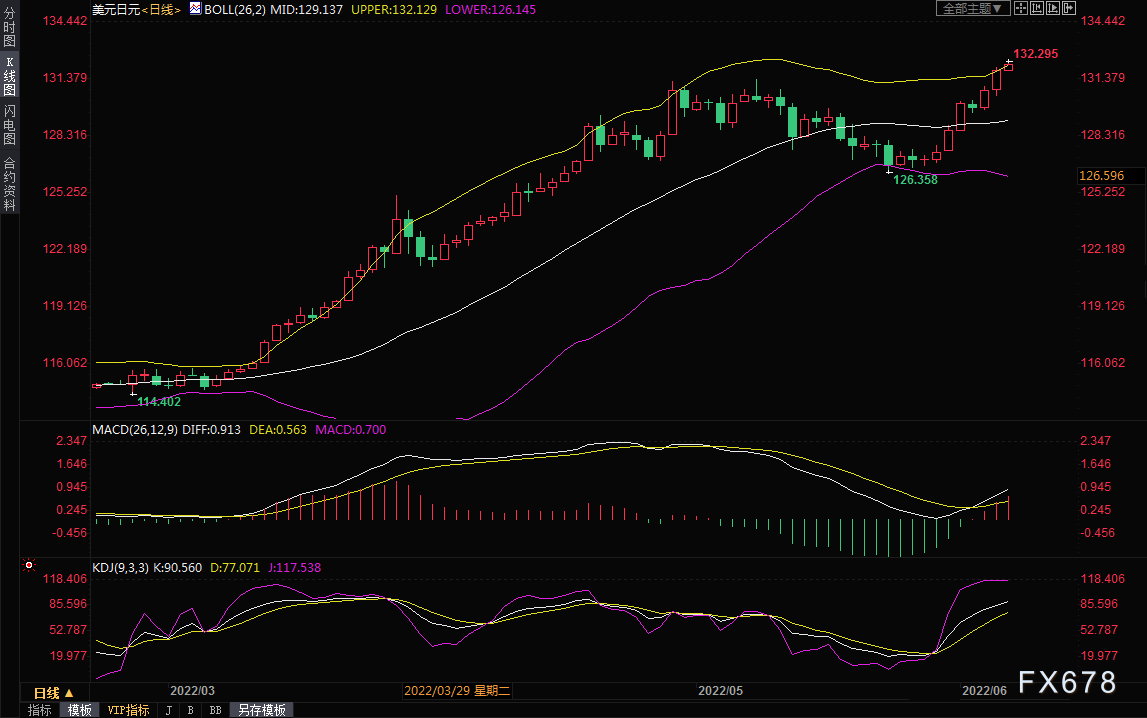Click the play-forward chart icon
The image size is (1147, 718).
click(x=1053, y=8)
